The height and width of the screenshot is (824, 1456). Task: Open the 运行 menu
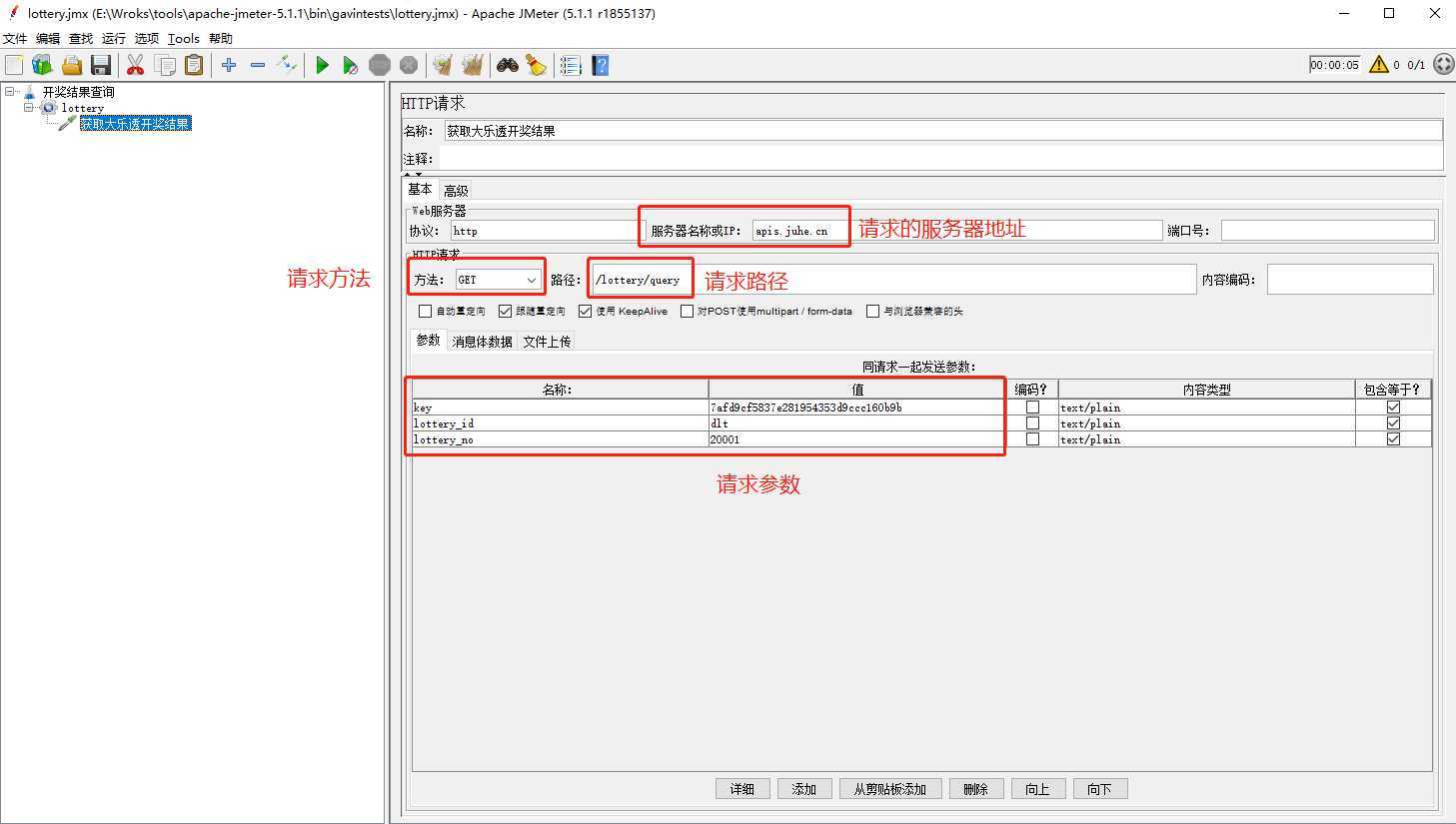tap(114, 38)
